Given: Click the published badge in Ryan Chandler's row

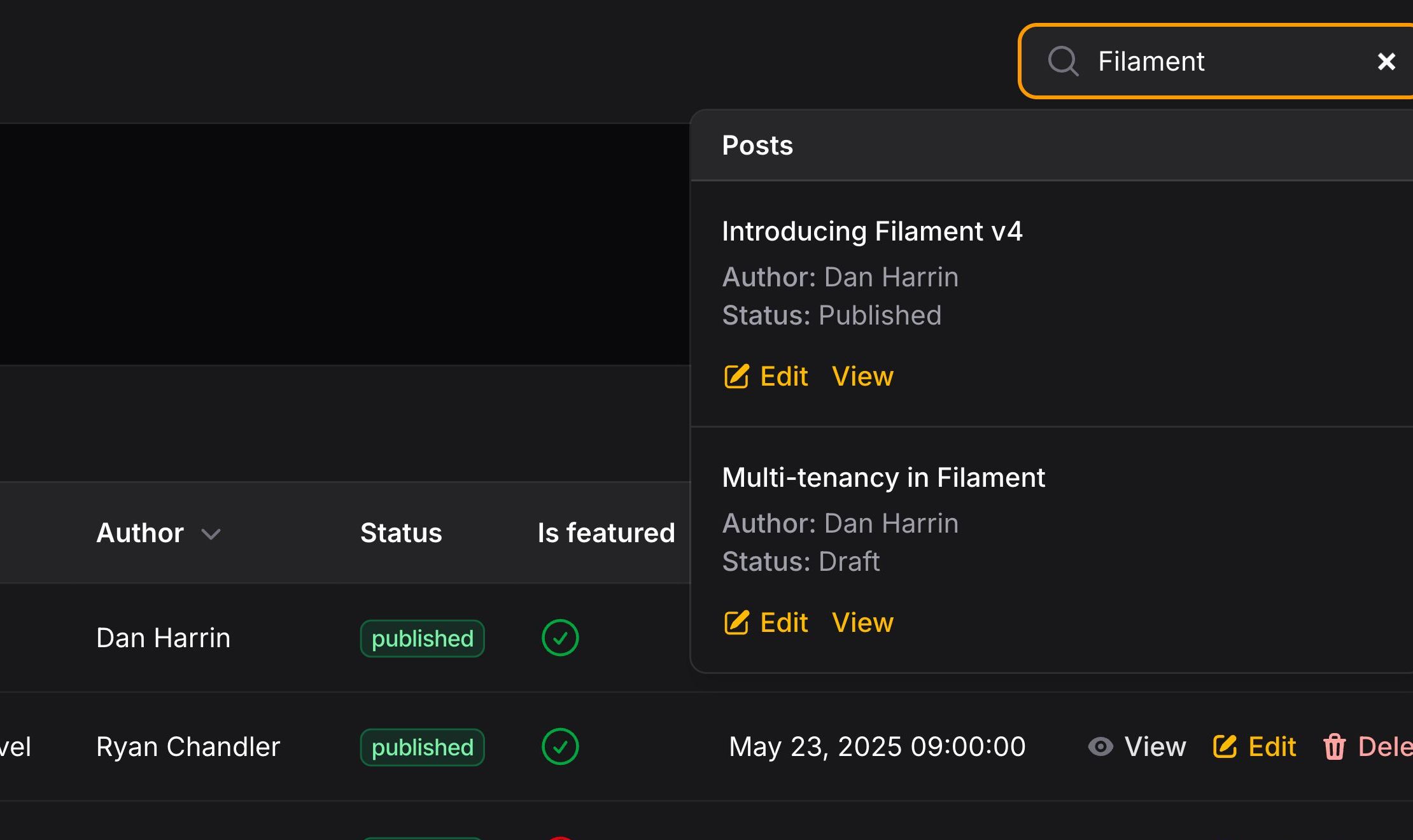Looking at the screenshot, I should 422,747.
